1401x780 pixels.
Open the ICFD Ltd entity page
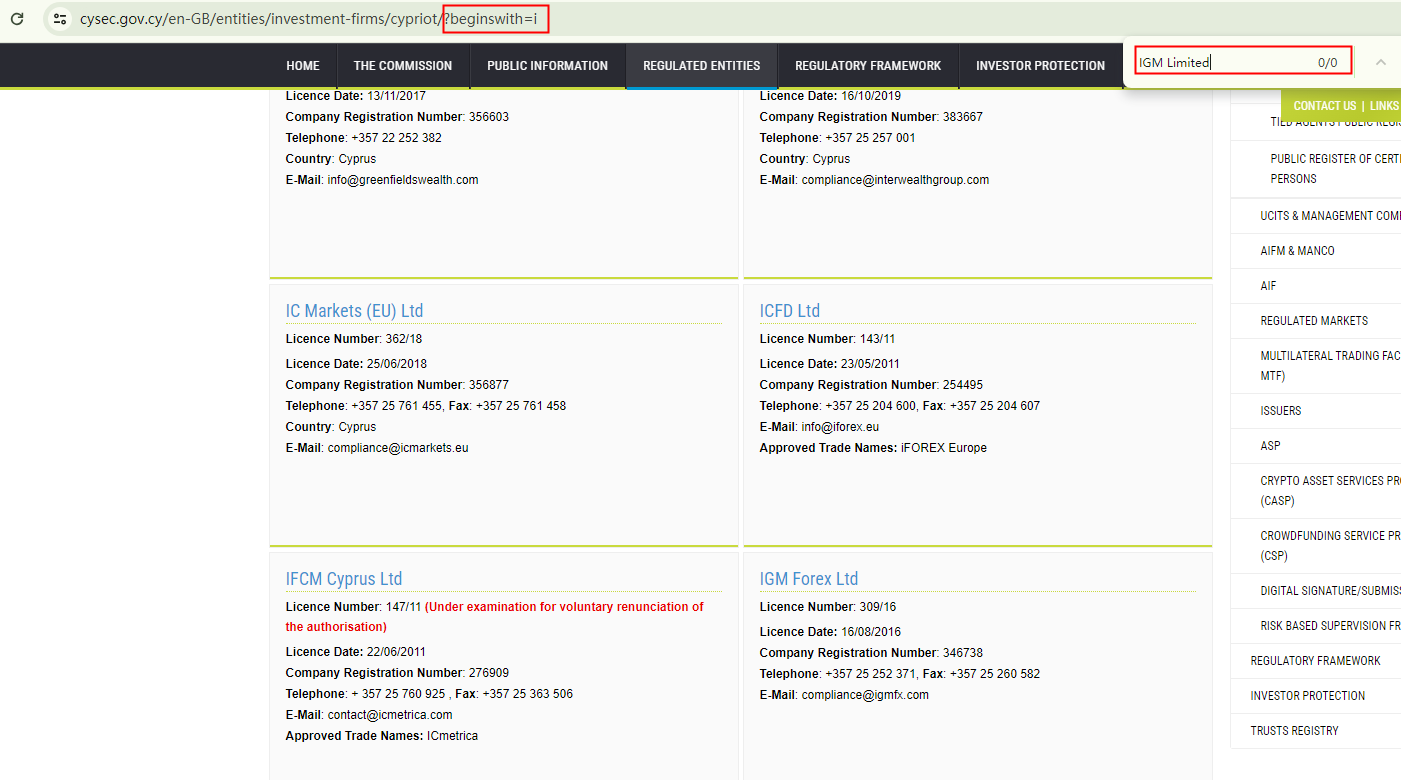789,311
